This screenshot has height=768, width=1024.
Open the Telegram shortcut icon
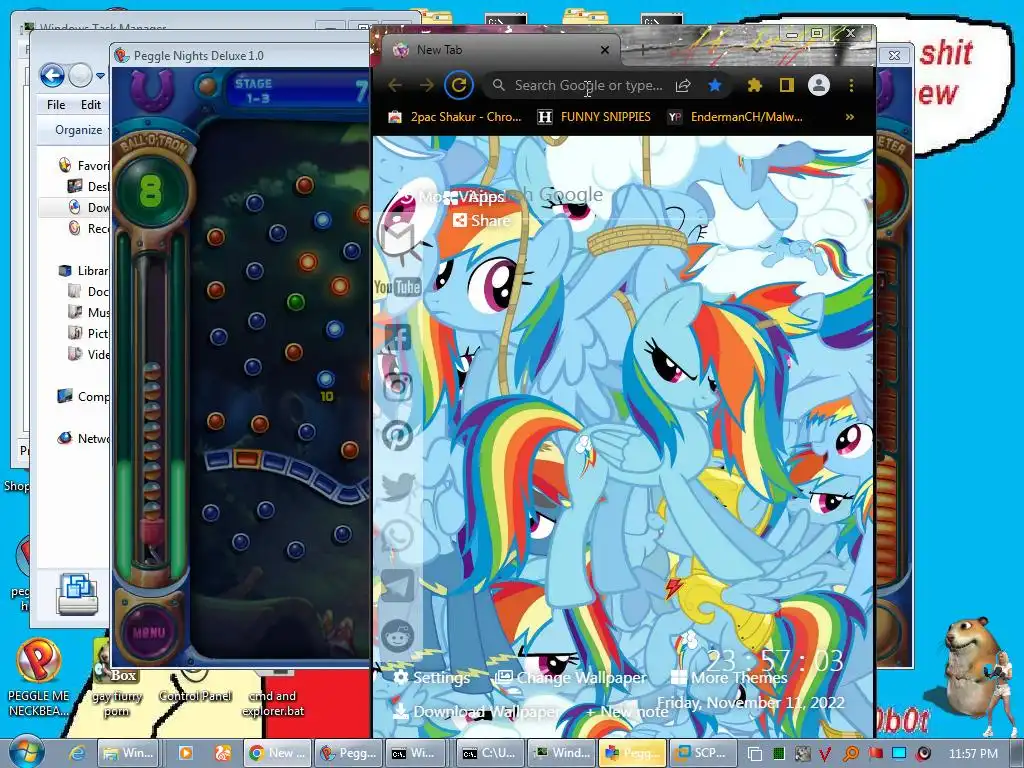[398, 585]
